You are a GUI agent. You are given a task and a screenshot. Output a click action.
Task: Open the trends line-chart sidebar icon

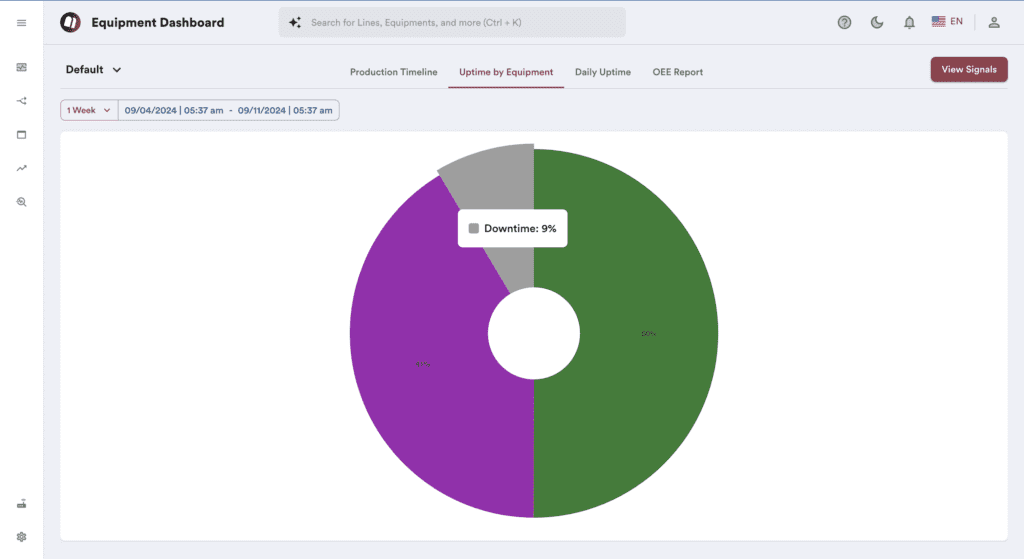point(22,168)
